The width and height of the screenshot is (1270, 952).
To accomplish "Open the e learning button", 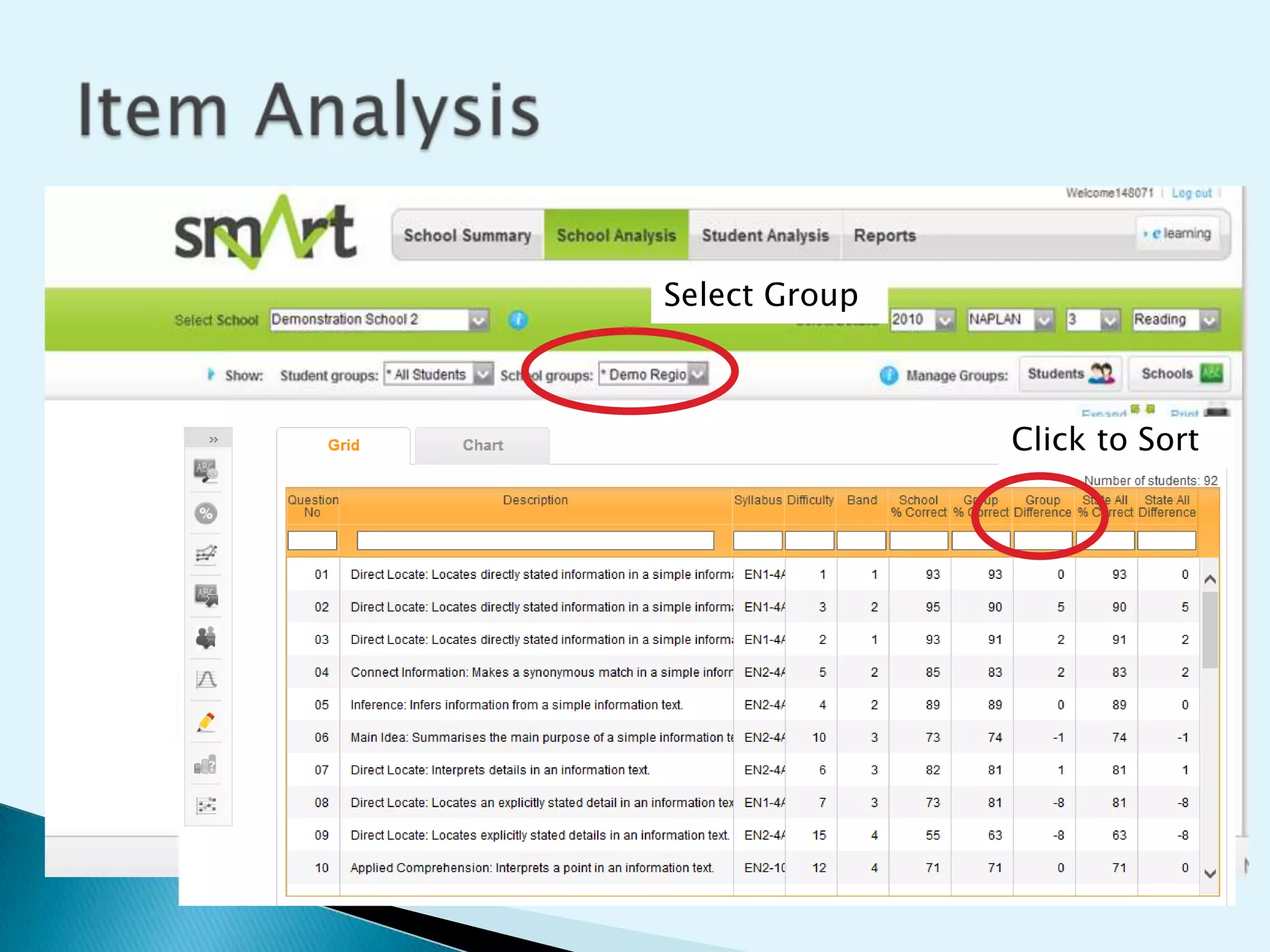I will pyautogui.click(x=1178, y=234).
